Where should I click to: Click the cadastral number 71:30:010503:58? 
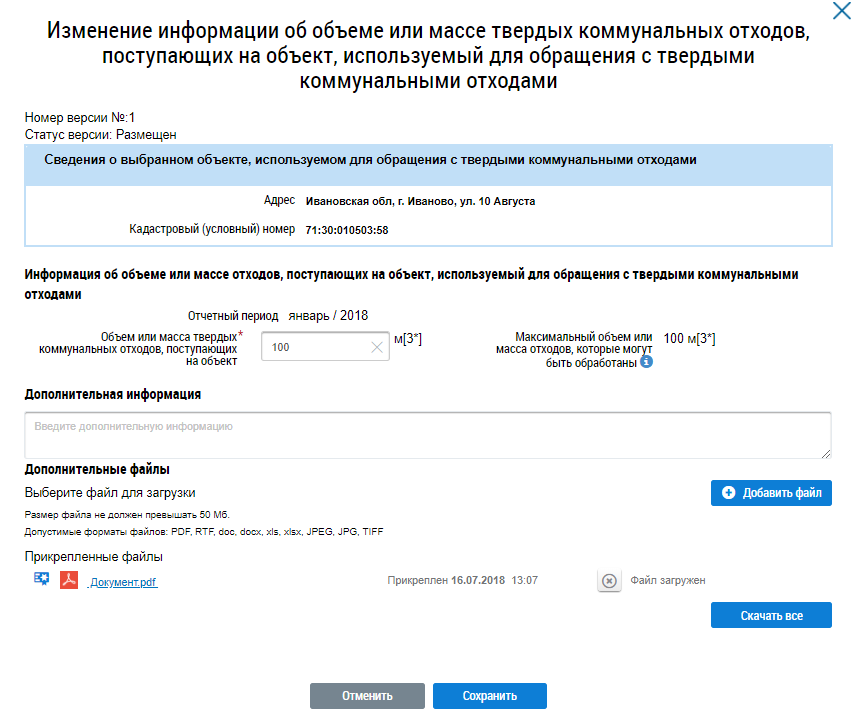tap(346, 230)
